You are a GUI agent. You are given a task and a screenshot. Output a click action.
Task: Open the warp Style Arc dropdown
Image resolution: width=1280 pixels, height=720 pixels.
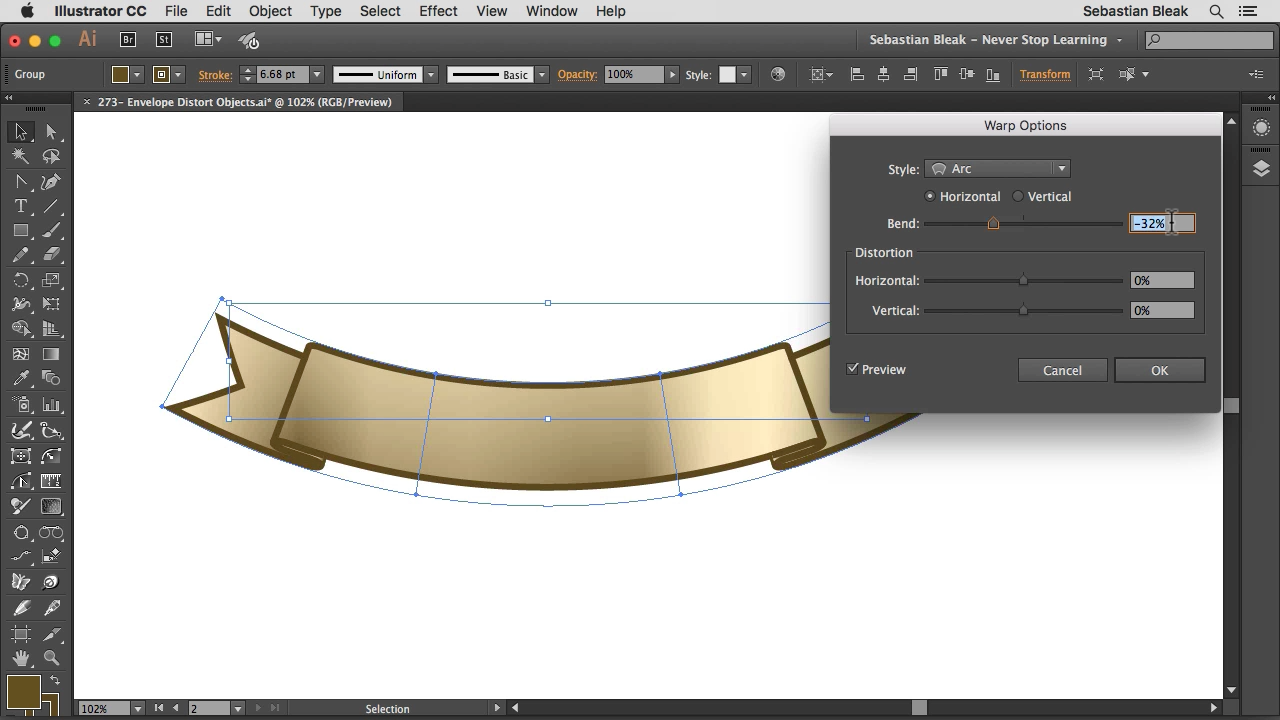997,169
